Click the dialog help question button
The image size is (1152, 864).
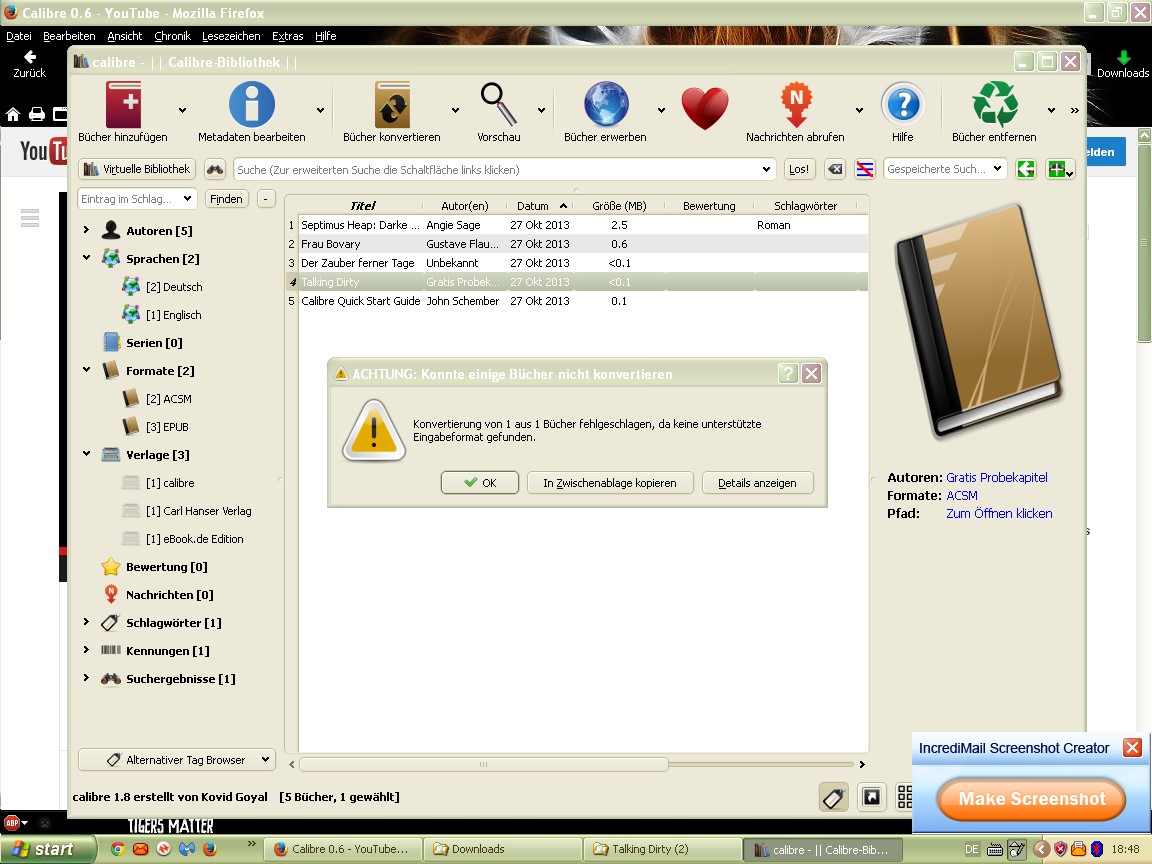tap(788, 374)
